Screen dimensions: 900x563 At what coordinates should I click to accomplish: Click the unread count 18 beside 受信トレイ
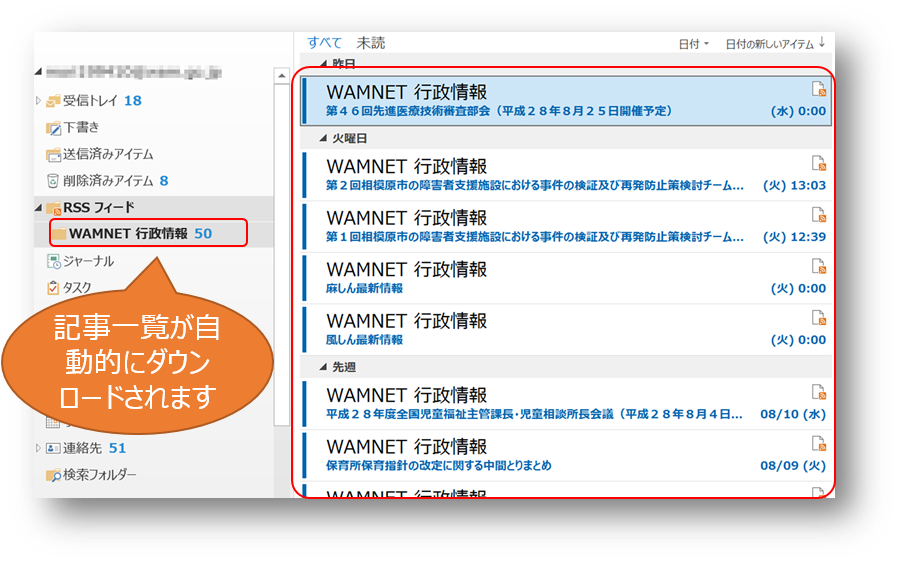click(x=133, y=101)
